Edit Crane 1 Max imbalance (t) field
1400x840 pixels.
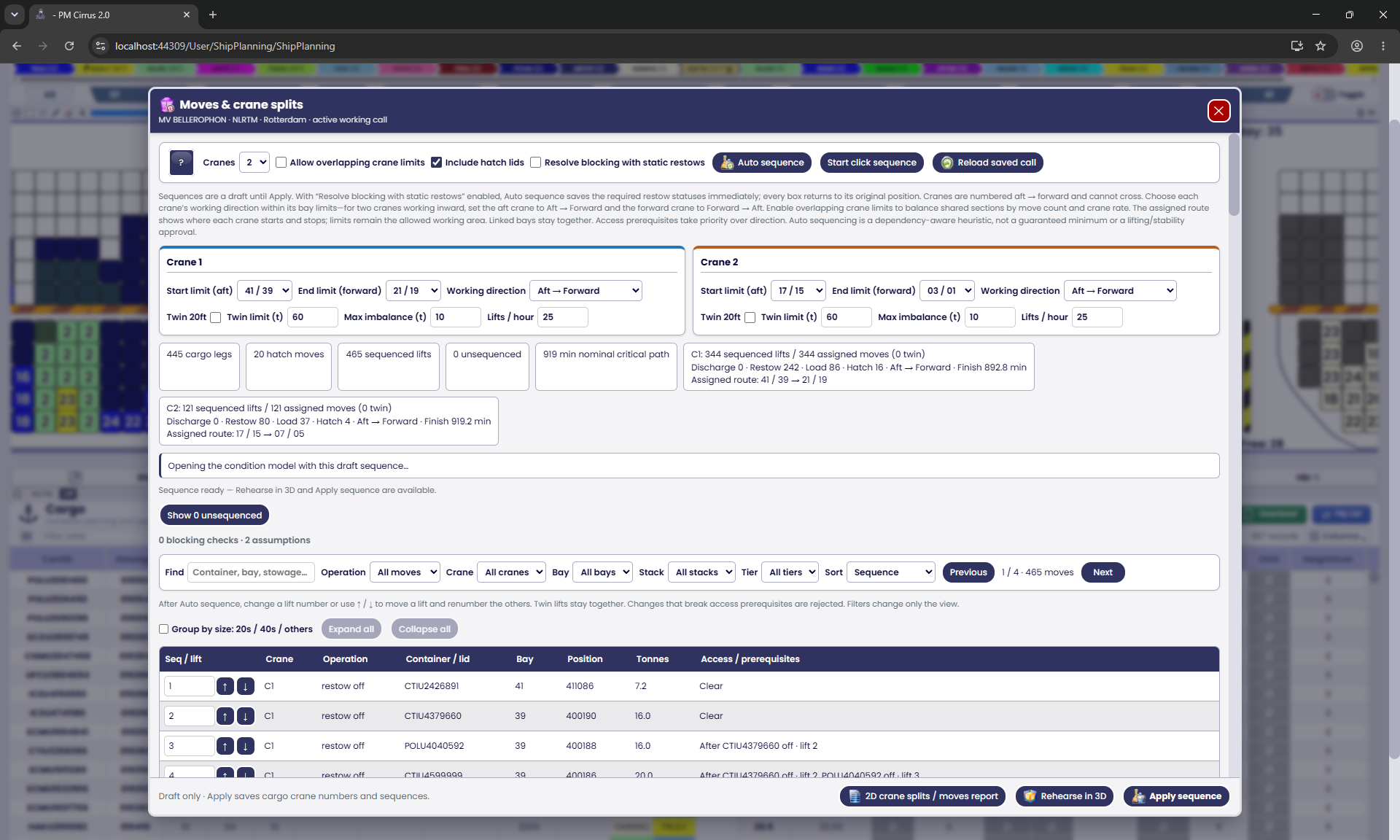456,317
